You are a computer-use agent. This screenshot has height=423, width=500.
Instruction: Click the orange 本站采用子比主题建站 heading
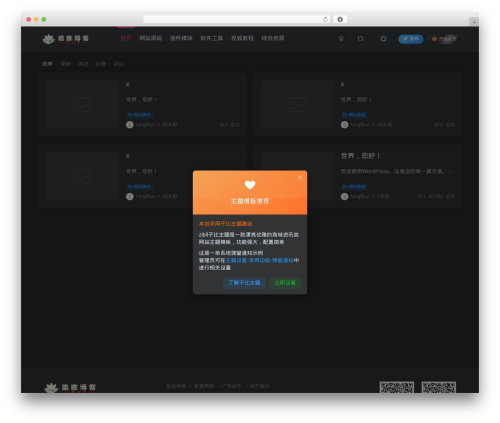(225, 224)
